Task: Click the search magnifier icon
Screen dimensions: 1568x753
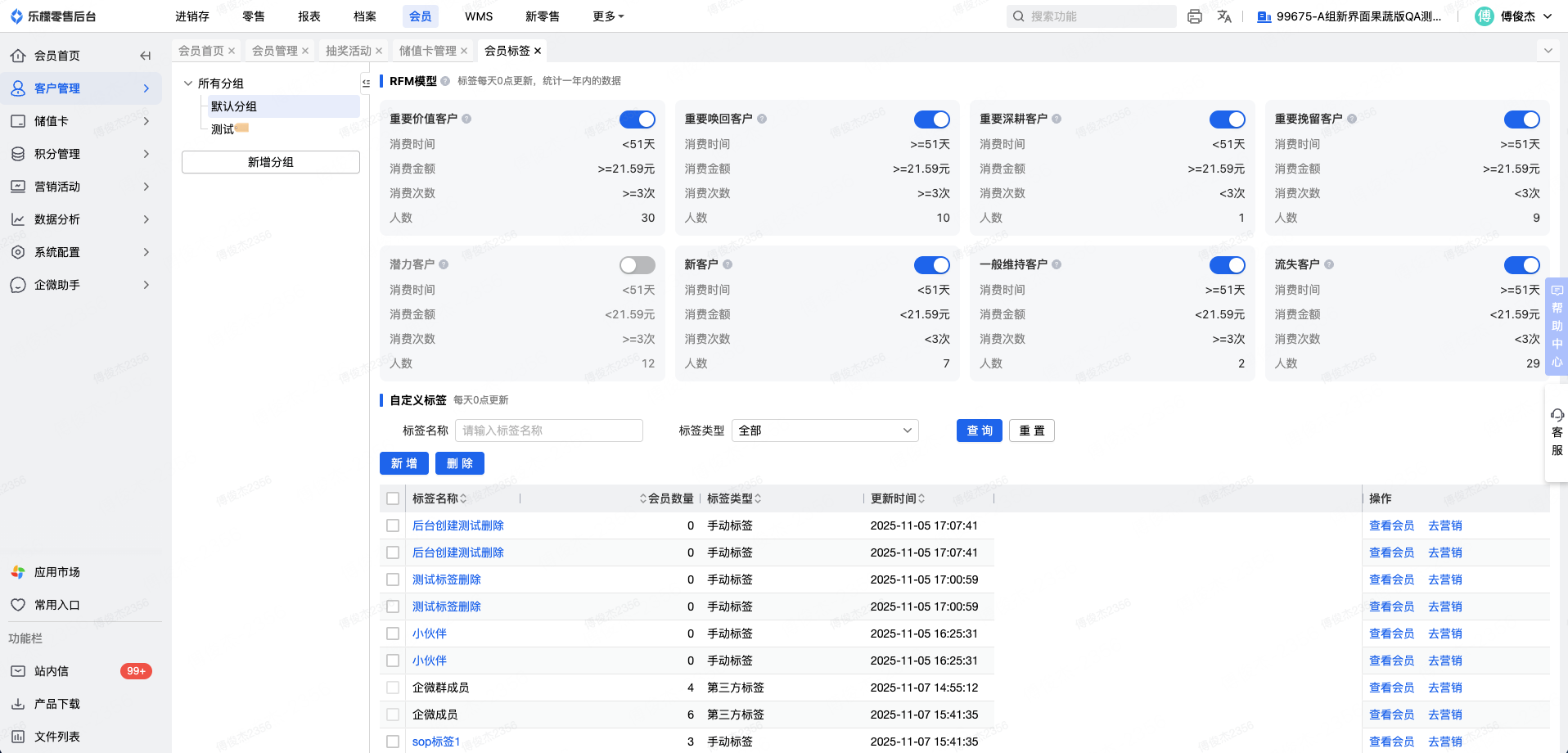Action: pos(1019,16)
